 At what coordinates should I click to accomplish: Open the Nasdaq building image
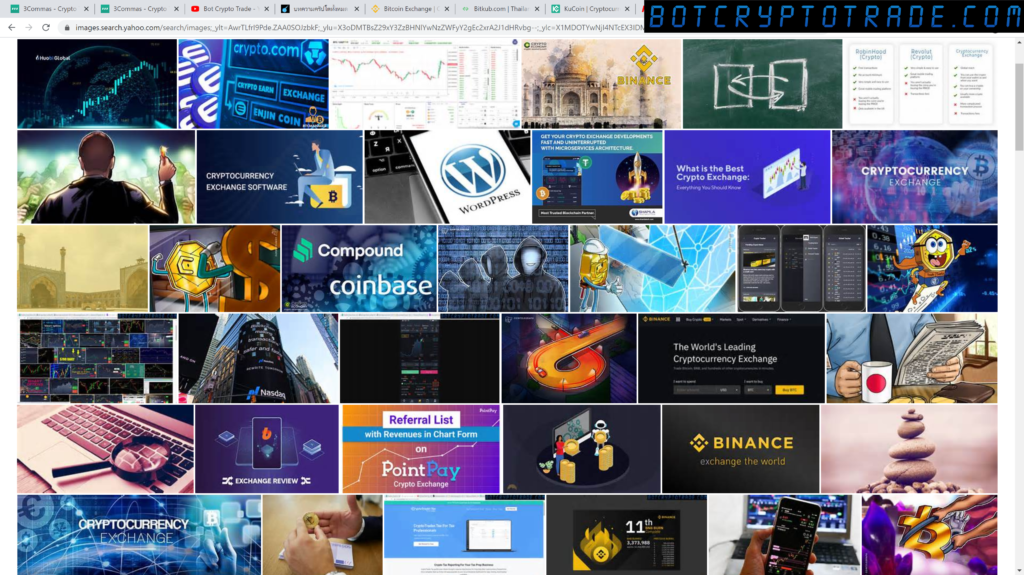(258, 358)
